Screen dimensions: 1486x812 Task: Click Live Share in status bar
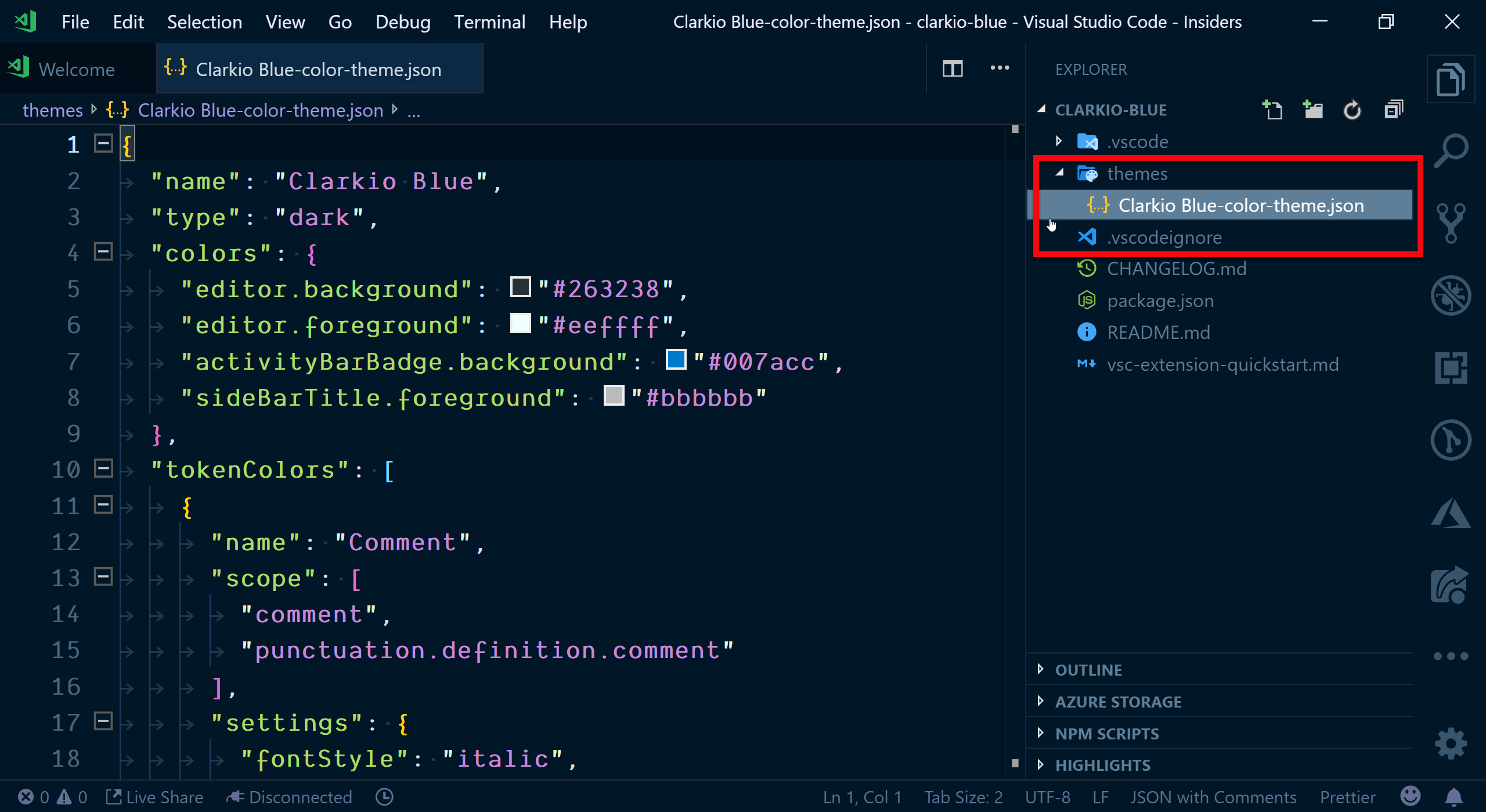(x=154, y=797)
